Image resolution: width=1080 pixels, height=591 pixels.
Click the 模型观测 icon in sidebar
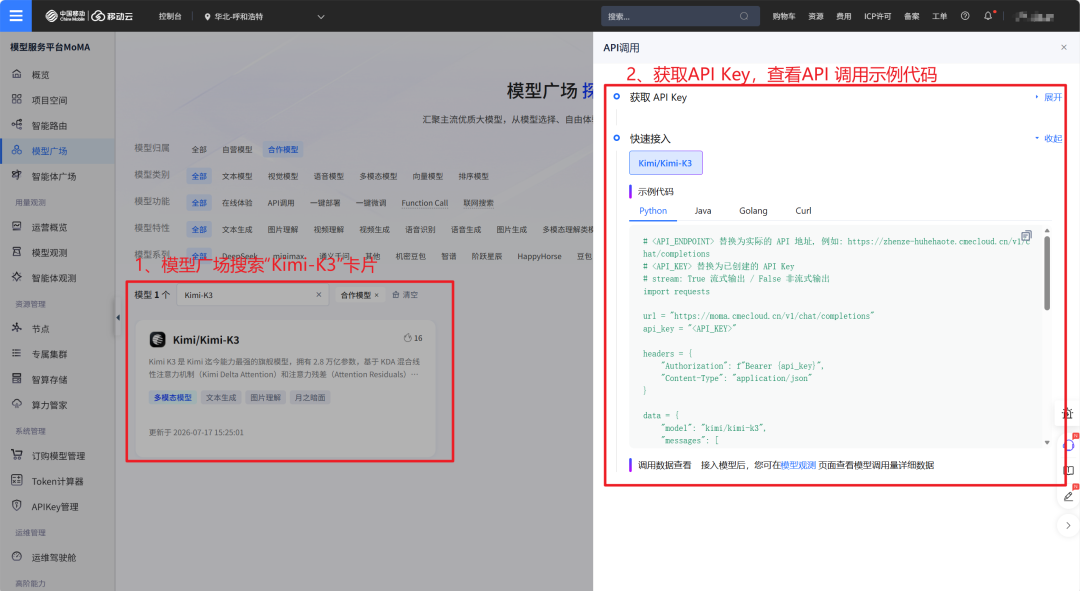[x=17, y=252]
